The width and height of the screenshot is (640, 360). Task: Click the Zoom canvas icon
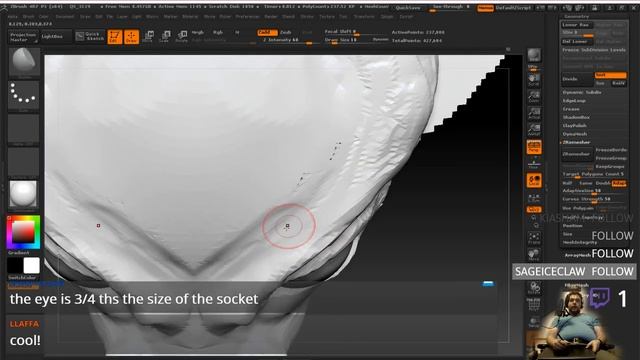pos(534,96)
